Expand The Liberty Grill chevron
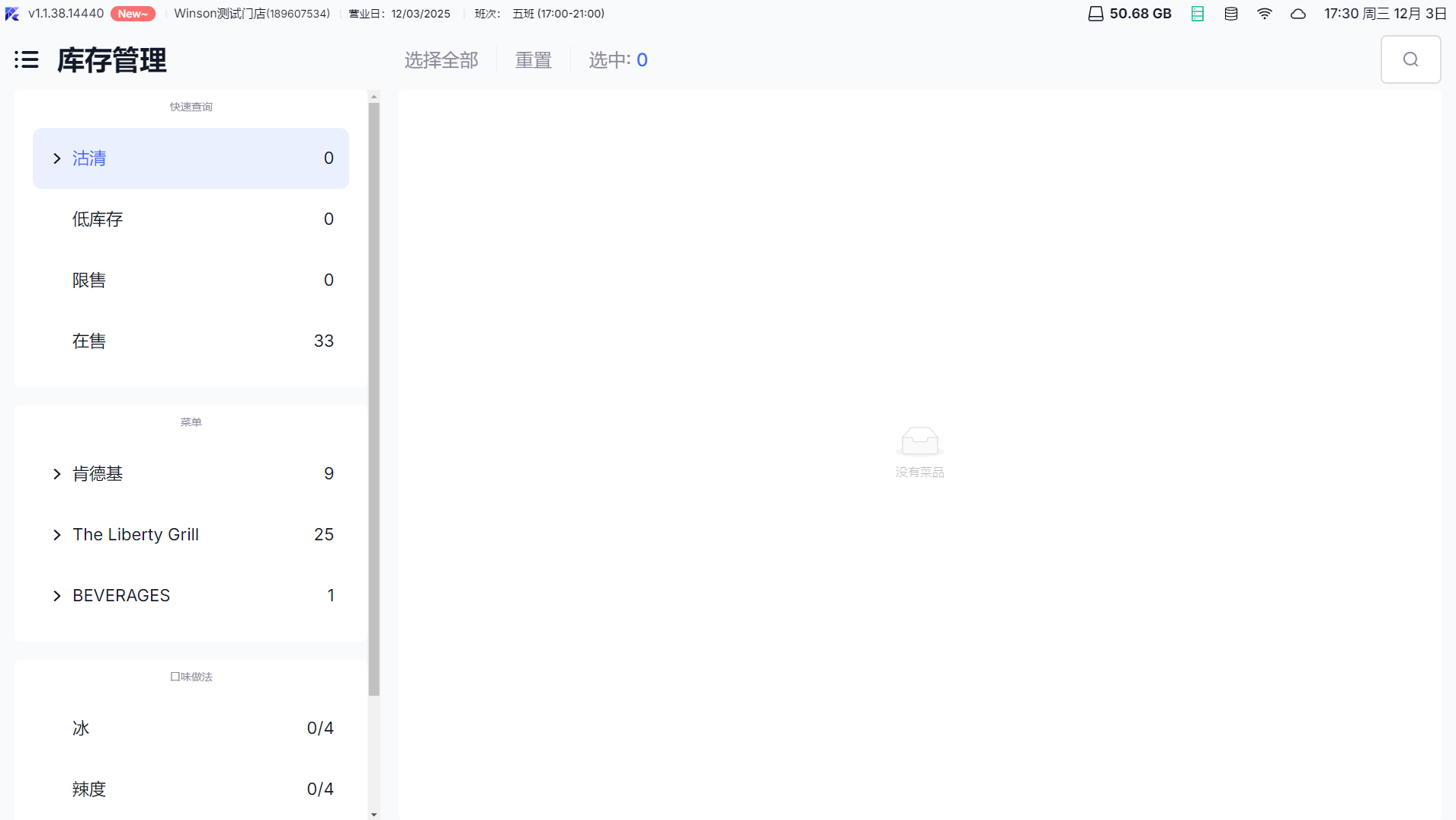1456x820 pixels. [x=57, y=535]
